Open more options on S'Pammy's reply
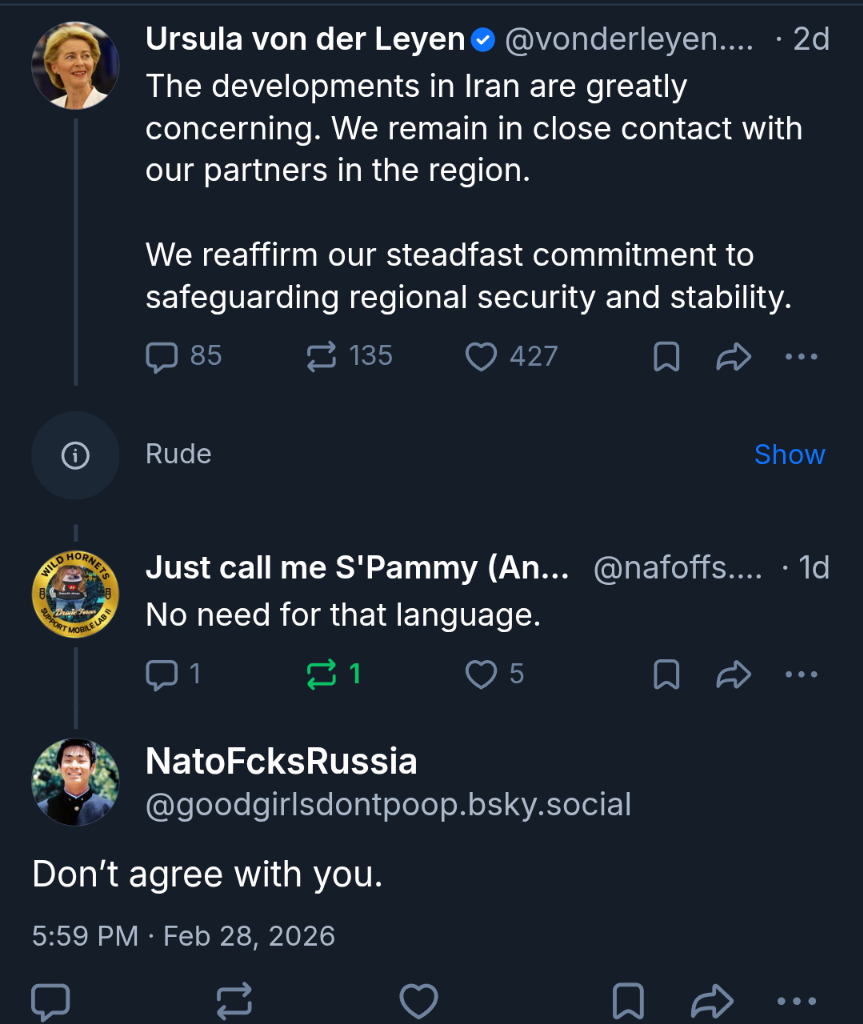863x1024 pixels. (801, 675)
